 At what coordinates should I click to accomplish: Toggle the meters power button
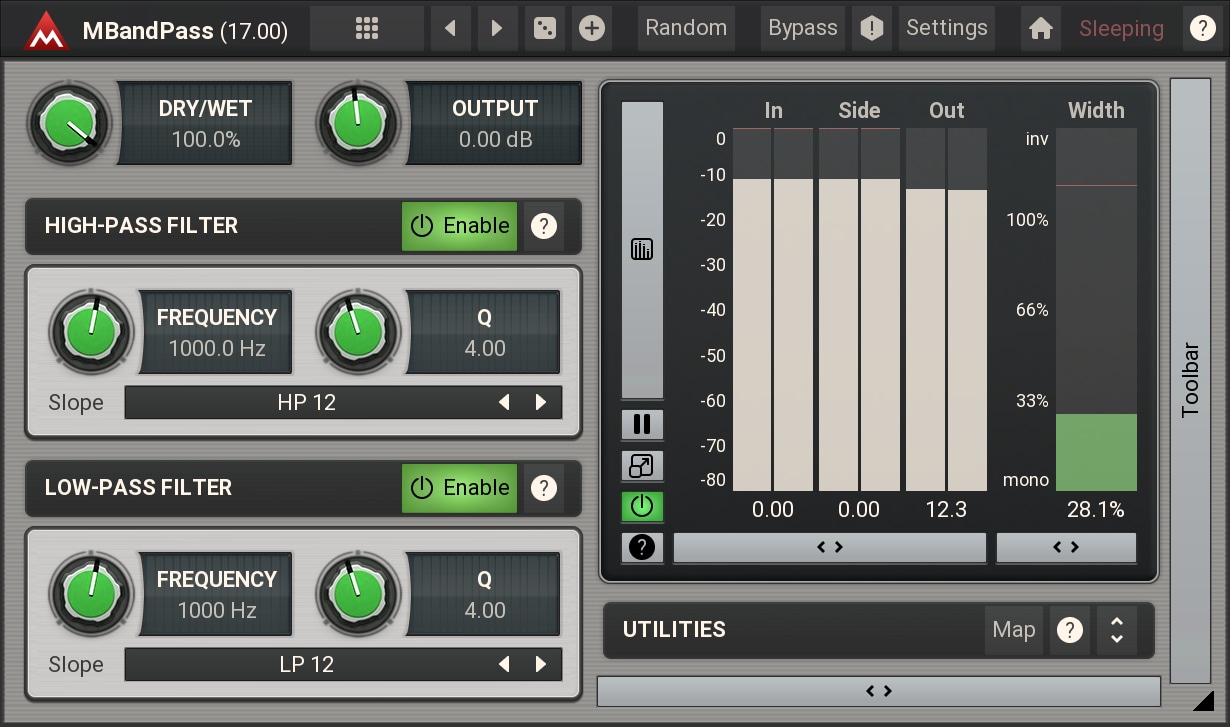[x=642, y=507]
